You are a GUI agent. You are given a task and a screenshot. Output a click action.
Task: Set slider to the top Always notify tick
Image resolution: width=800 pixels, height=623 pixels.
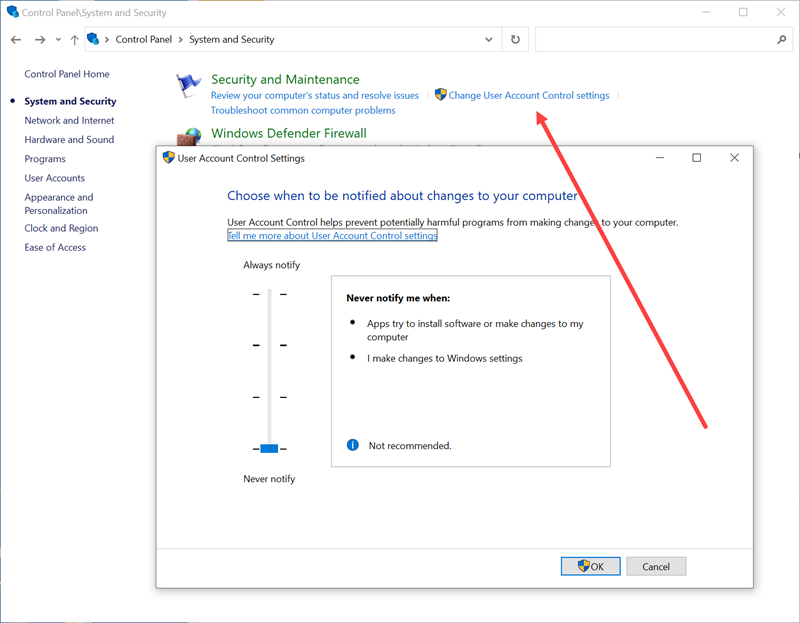click(269, 294)
